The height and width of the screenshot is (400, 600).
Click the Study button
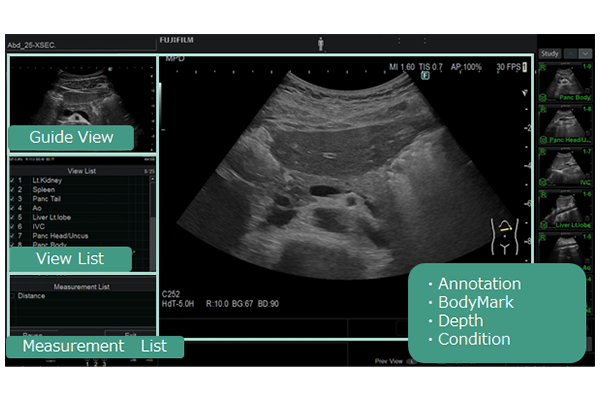pos(550,54)
